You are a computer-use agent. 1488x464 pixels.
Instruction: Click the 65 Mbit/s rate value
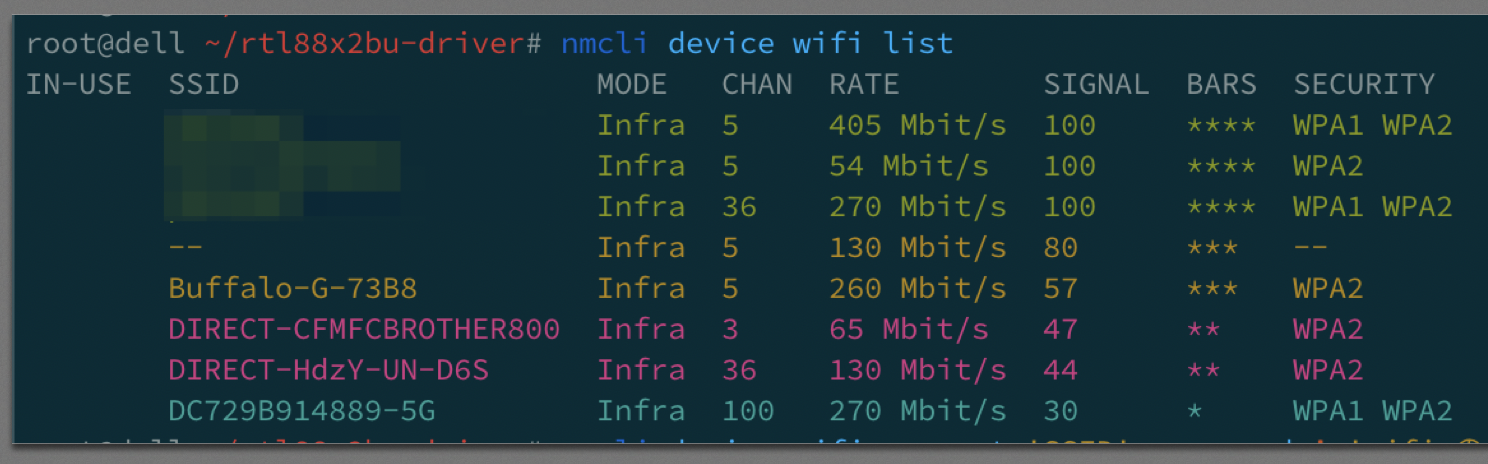click(x=909, y=329)
